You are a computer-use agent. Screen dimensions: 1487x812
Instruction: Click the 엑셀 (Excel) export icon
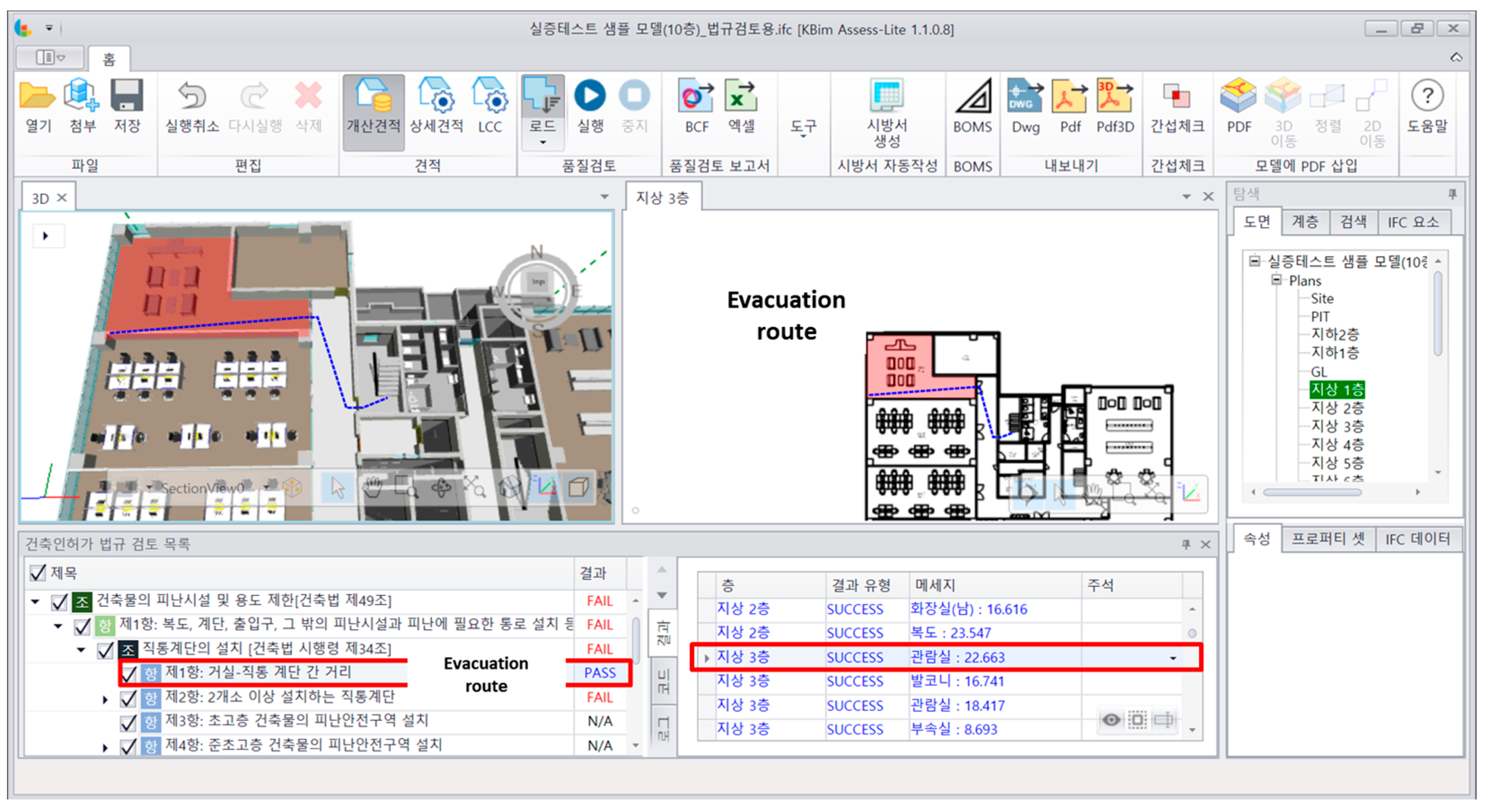click(x=741, y=96)
